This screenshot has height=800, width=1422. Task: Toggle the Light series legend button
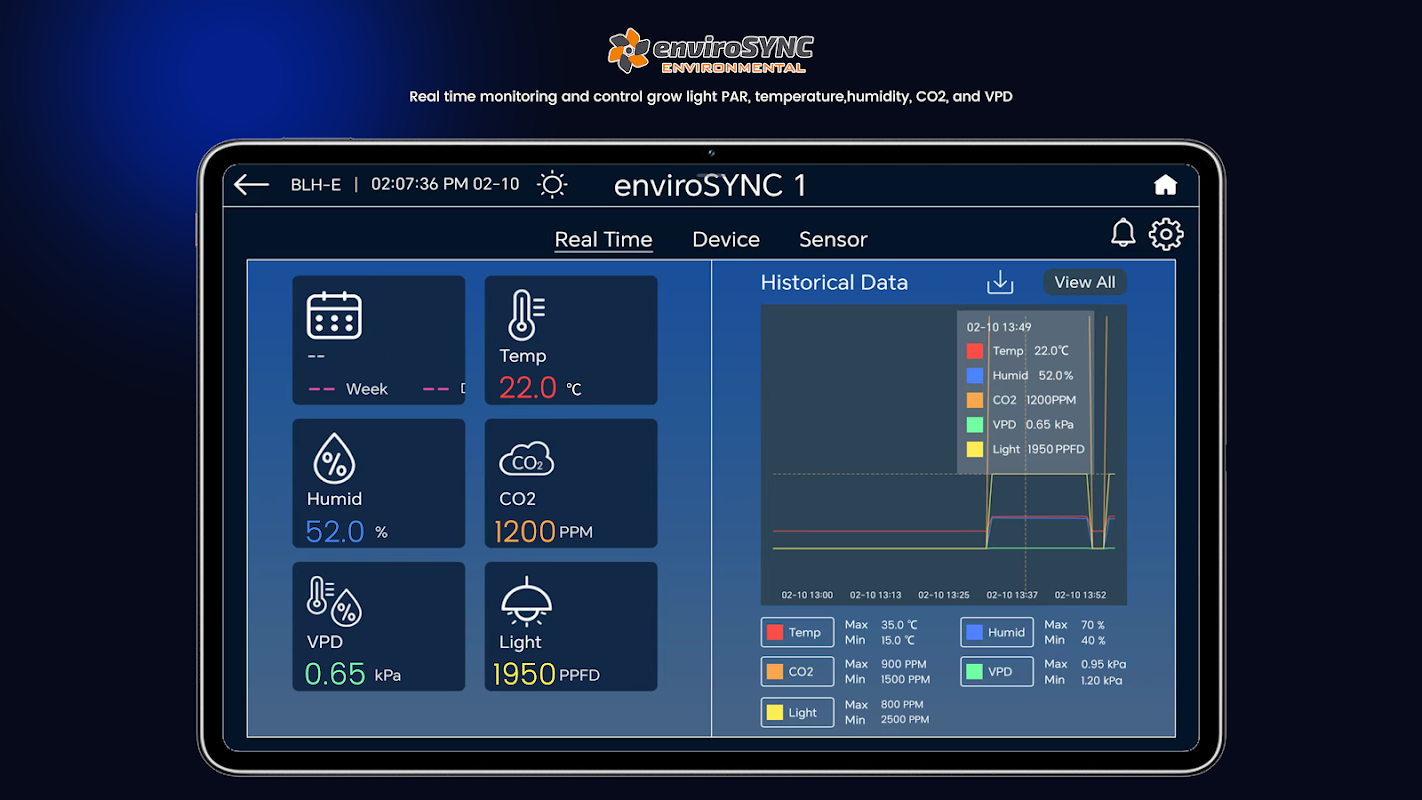(797, 712)
